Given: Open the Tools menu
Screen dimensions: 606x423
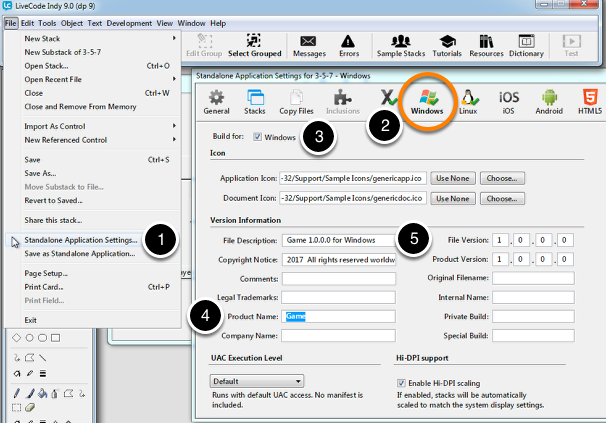Looking at the screenshot, I should click(47, 23).
